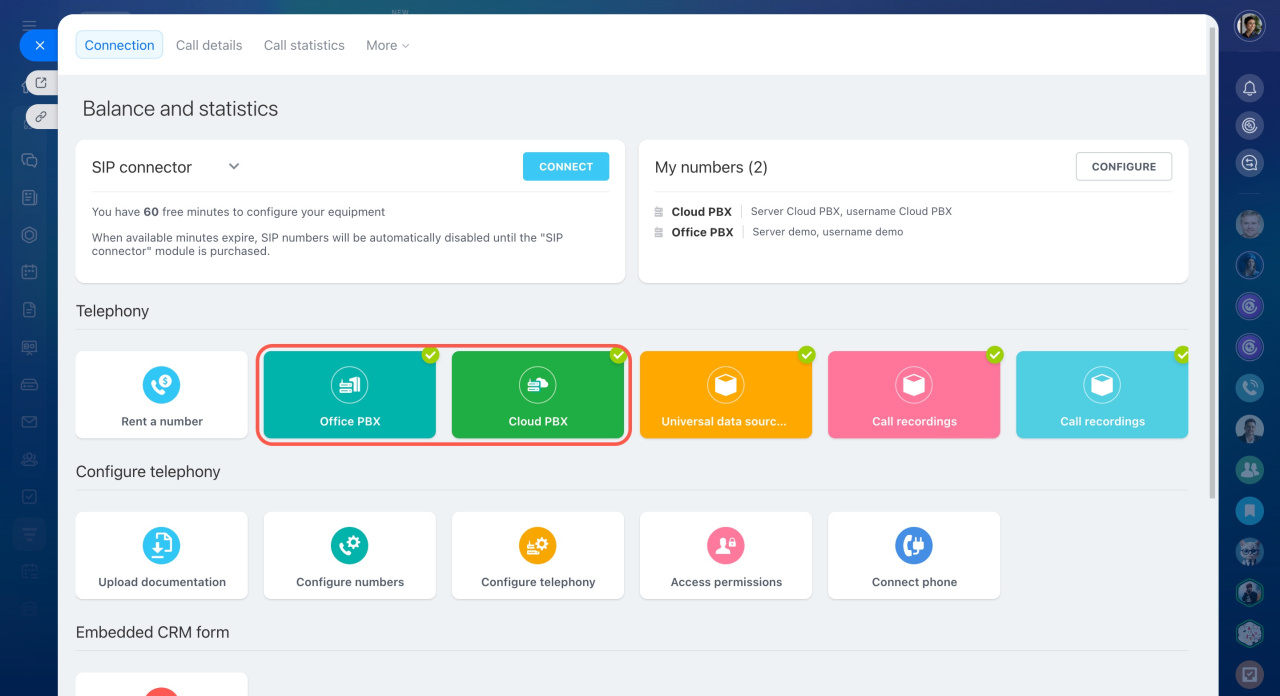Switch to the Call statistics tab
Viewport: 1280px width, 696px height.
[304, 45]
